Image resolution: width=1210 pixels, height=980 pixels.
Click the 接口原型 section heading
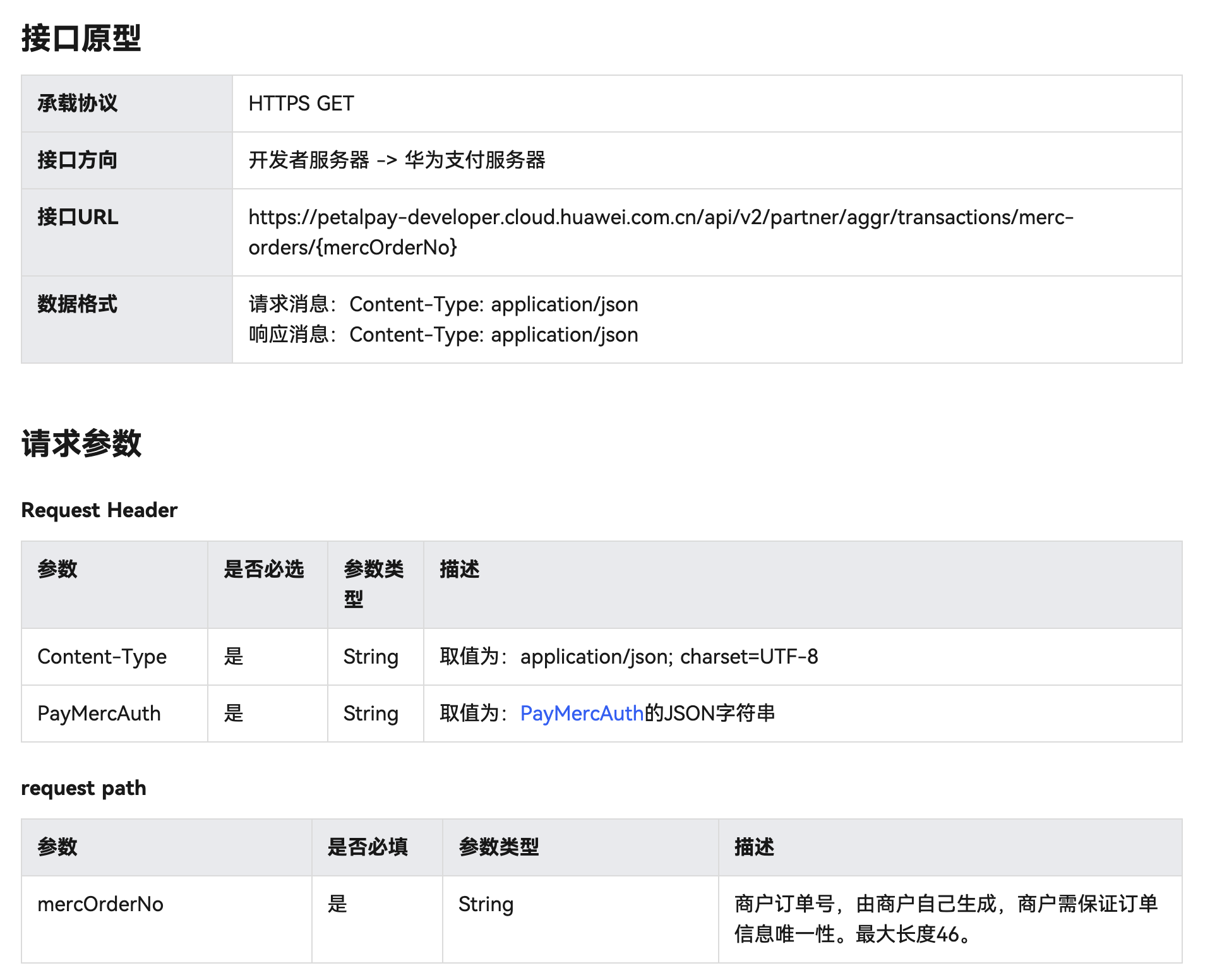(81, 38)
